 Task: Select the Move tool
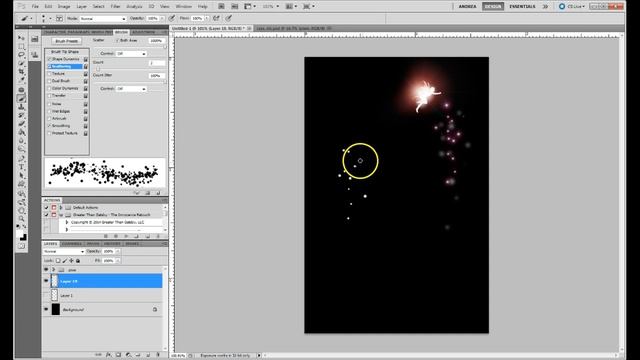[21, 38]
